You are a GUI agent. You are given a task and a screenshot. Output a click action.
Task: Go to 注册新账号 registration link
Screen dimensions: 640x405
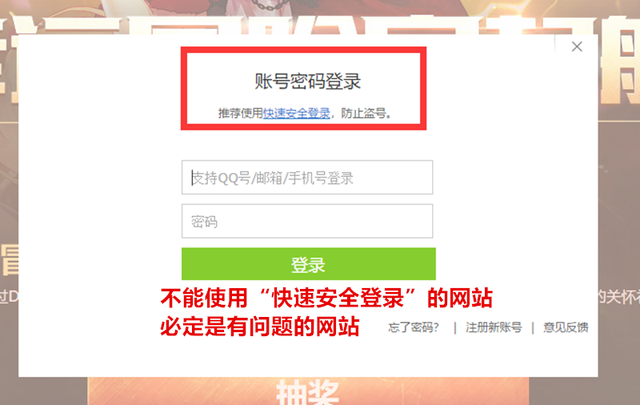pyautogui.click(x=493, y=327)
